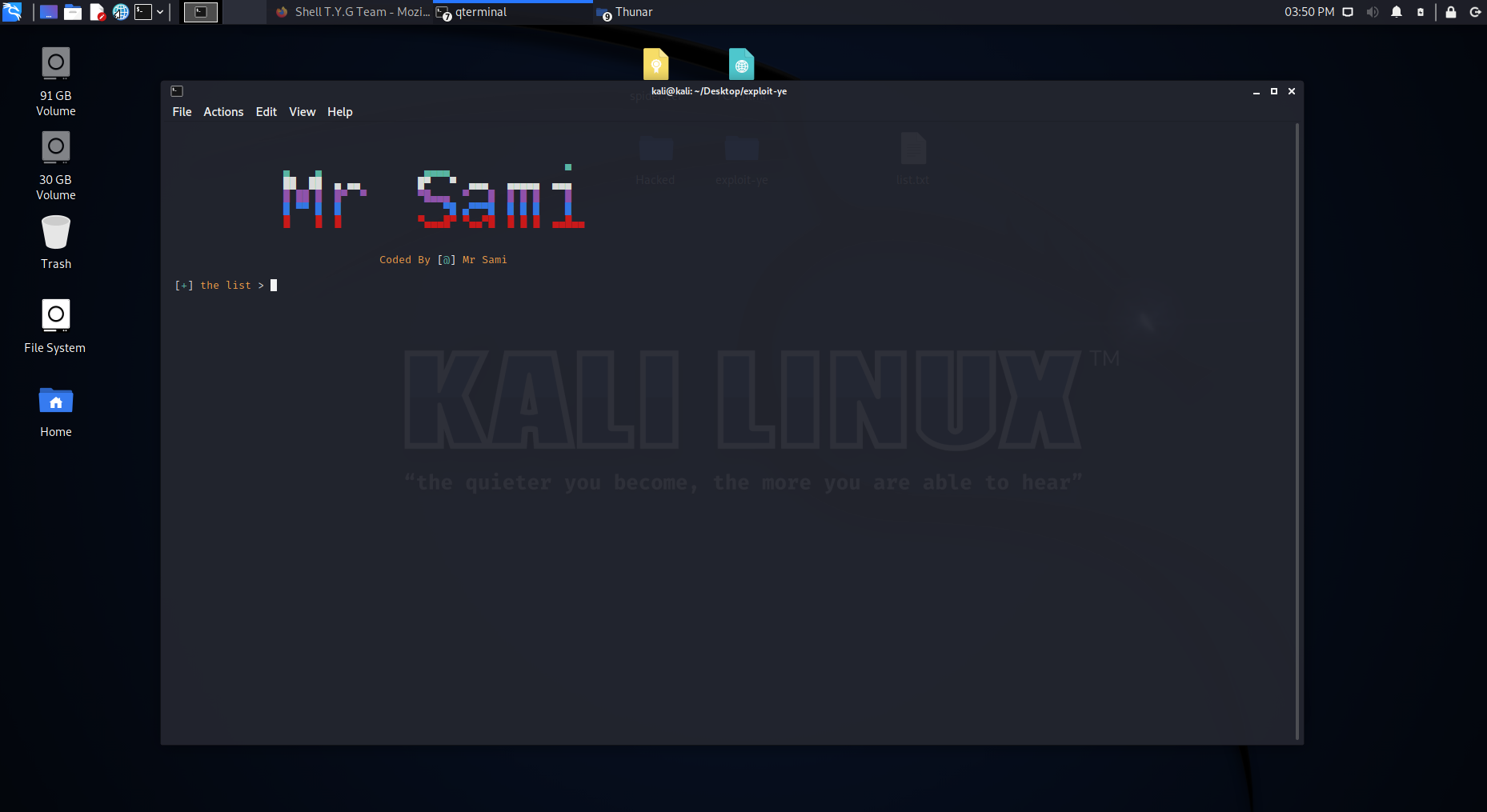Click at the 'the list >' prompt cursor

pos(274,286)
